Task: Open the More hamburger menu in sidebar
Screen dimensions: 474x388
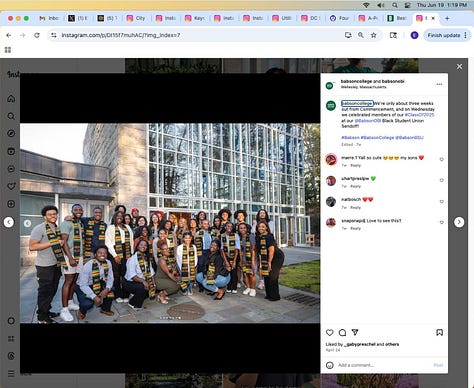Action: (x=11, y=374)
